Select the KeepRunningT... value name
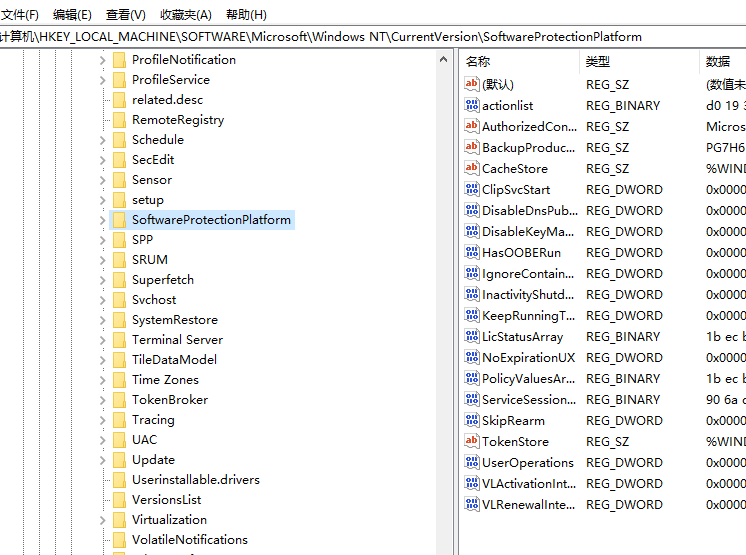The image size is (746, 555). (x=529, y=315)
